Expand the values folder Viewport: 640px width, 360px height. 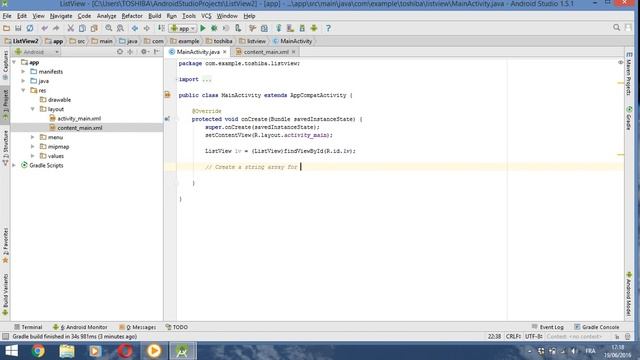[x=33, y=156]
